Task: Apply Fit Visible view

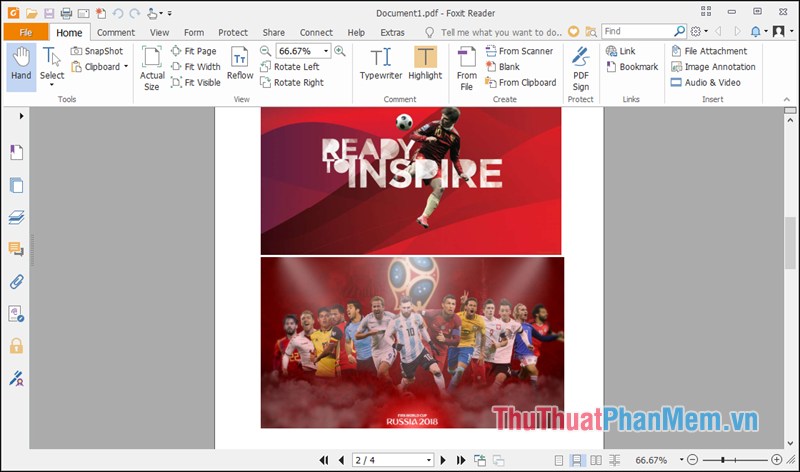Action: point(195,83)
